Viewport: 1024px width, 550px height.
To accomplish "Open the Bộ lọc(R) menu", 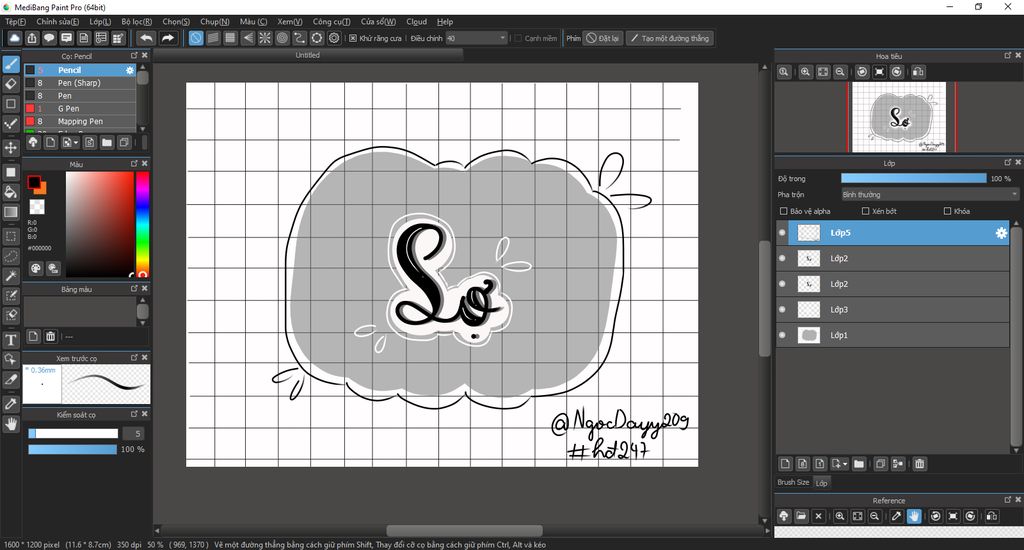I will [136, 22].
